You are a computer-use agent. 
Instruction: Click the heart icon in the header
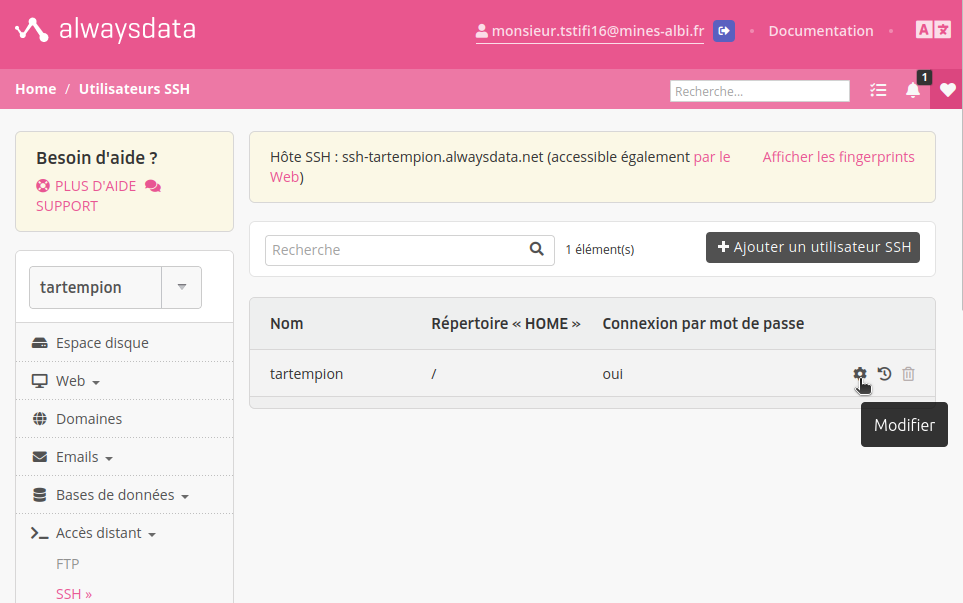[x=947, y=90]
